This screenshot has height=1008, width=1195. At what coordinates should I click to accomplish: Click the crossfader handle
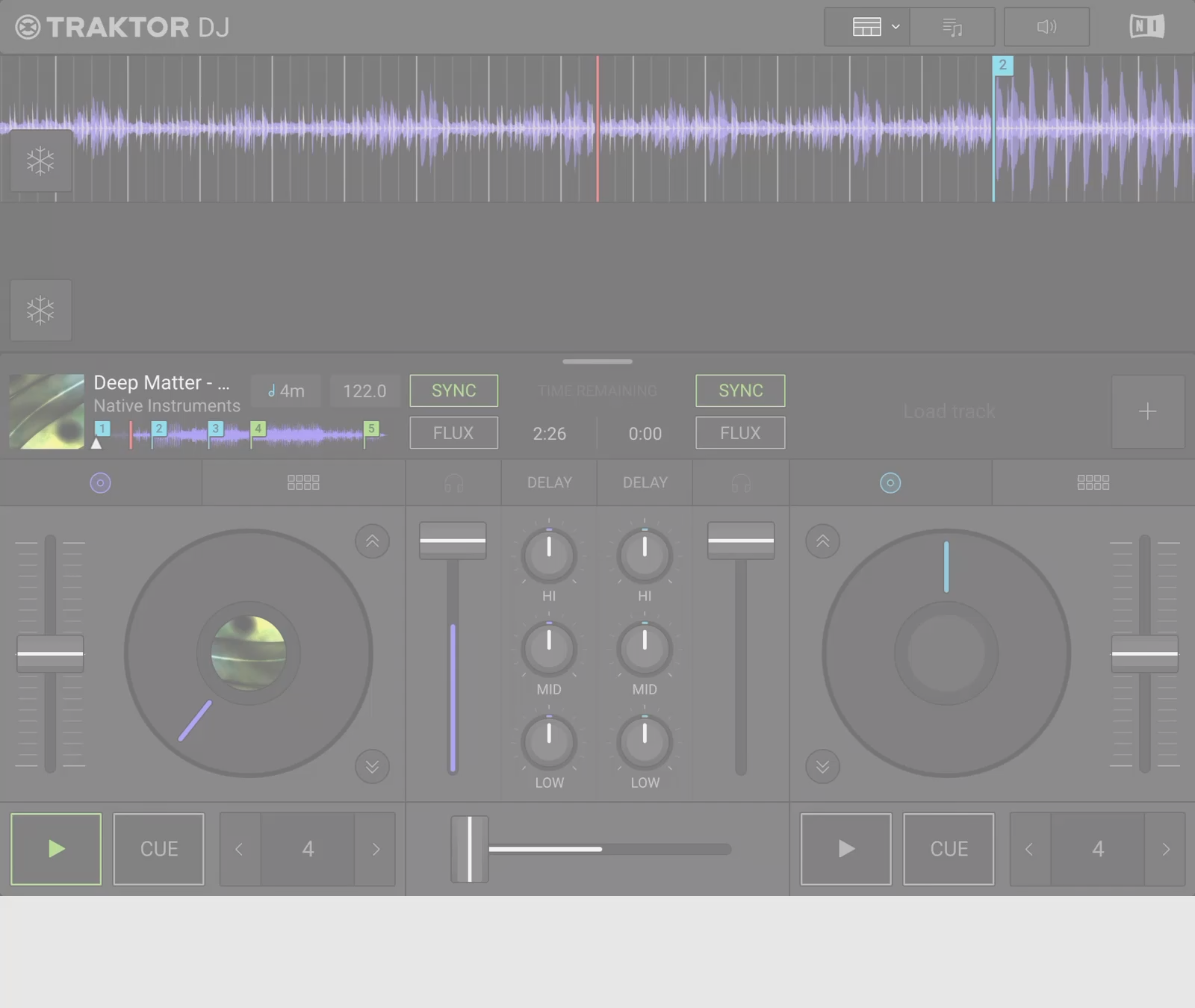(470, 849)
